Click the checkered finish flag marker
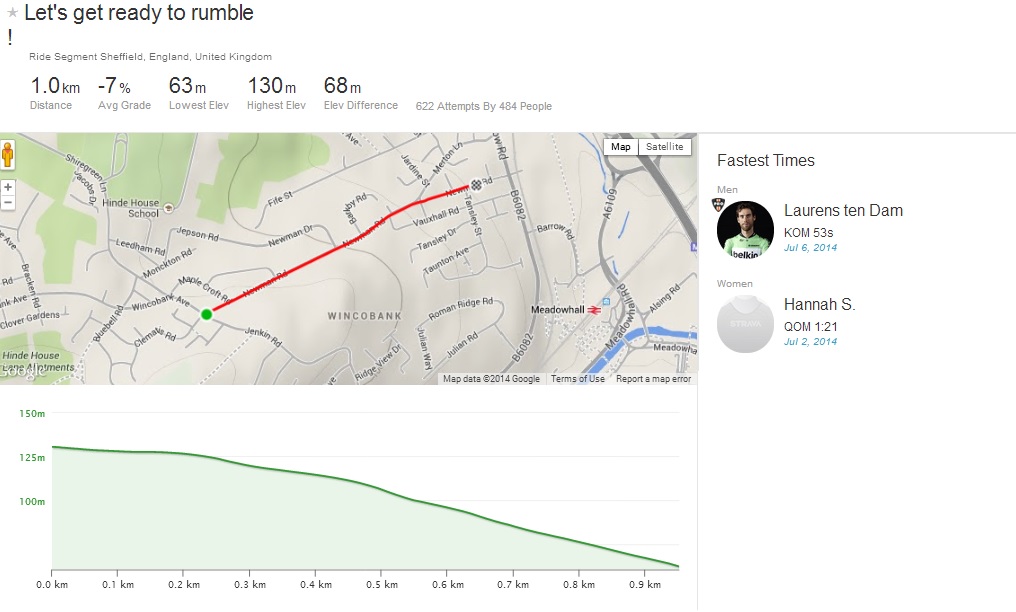This screenshot has height=612, width=1016. click(x=476, y=184)
